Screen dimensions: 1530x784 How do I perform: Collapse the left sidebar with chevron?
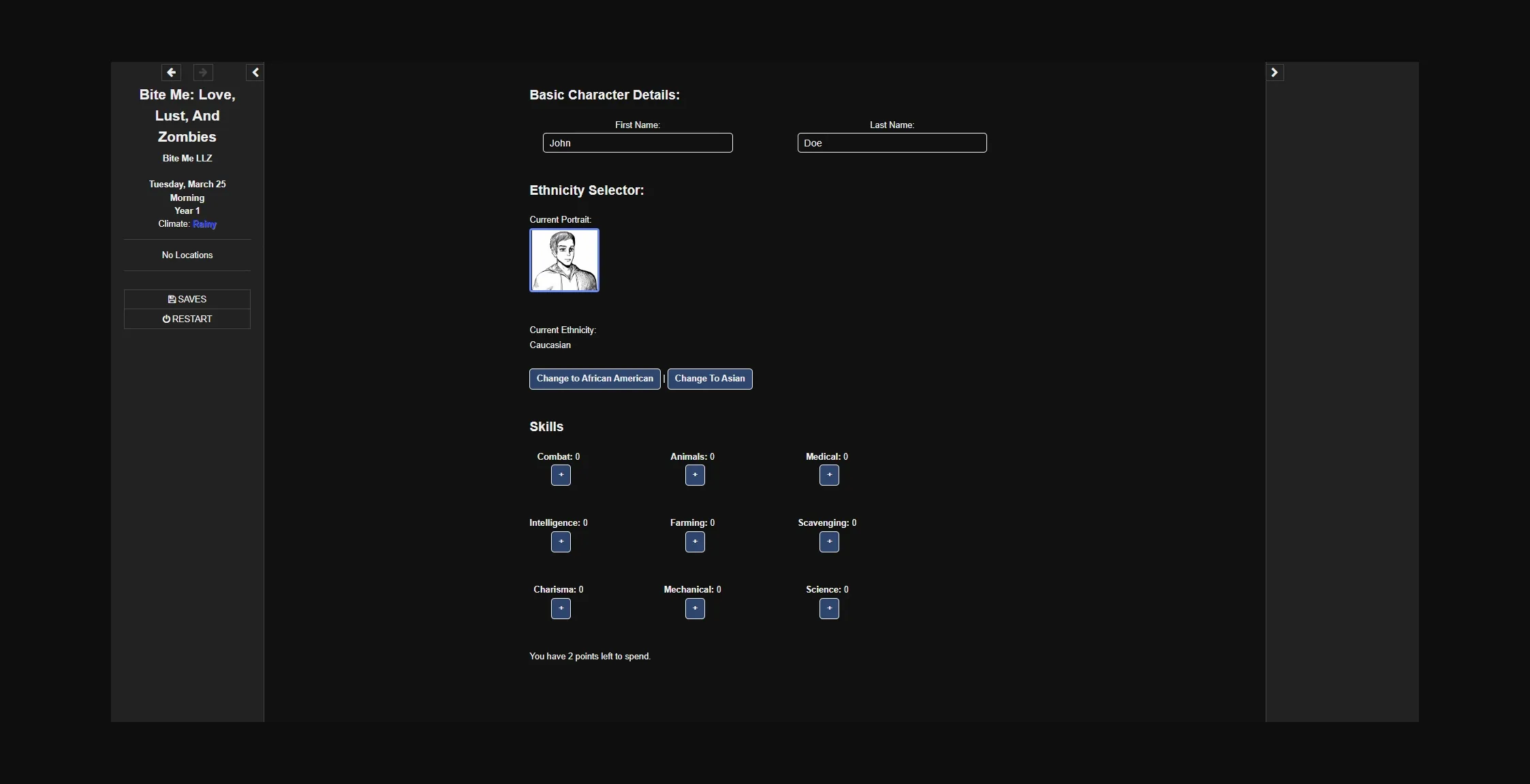point(255,72)
